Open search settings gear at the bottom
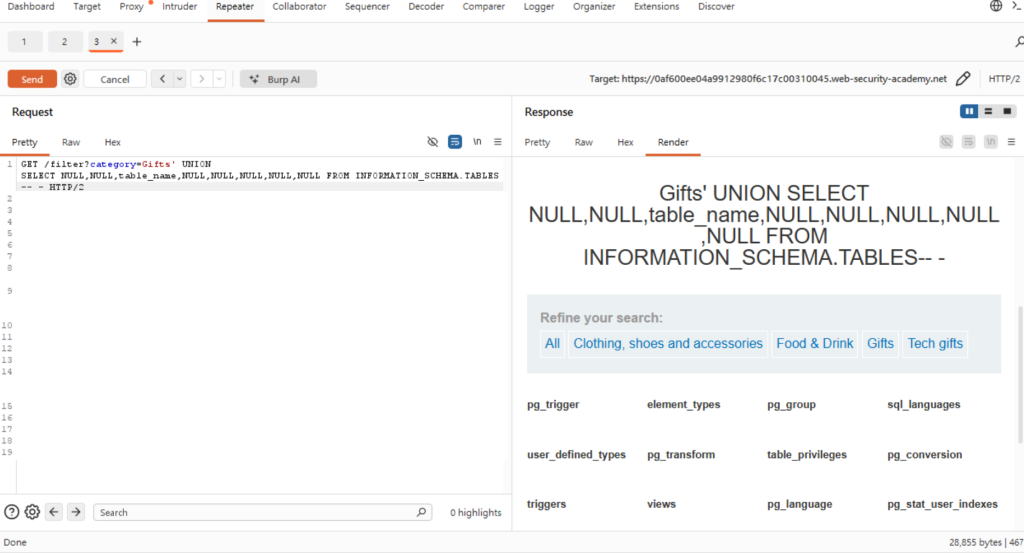 pos(32,512)
